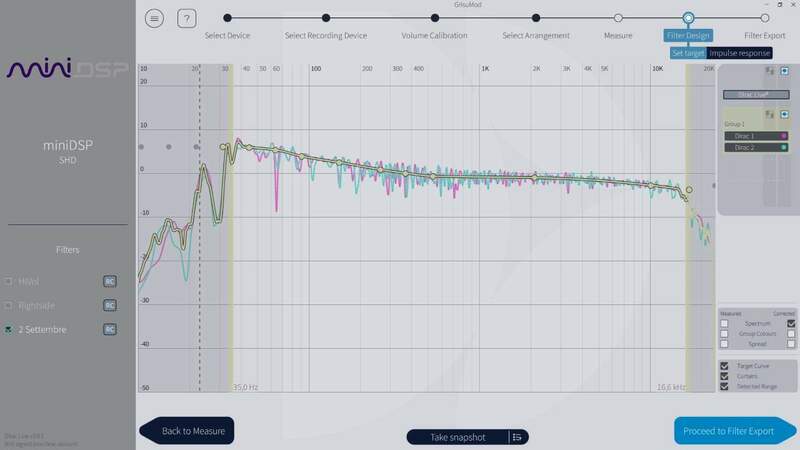Disable the Corrected Spectrum checkbox
The height and width of the screenshot is (450, 800).
pyautogui.click(x=791, y=323)
